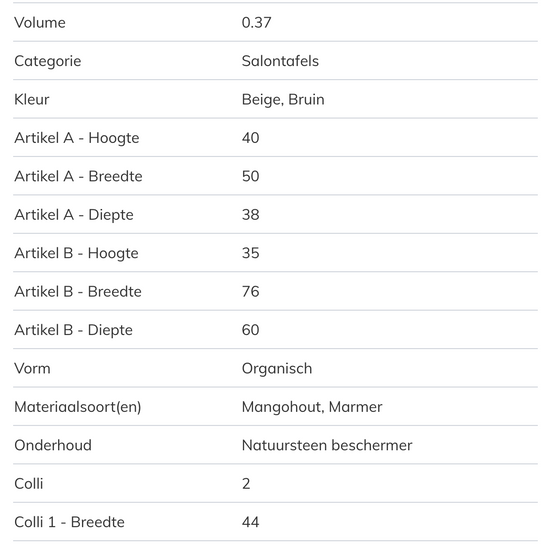The image size is (550, 550).
Task: Click the Volume value 0.37
Action: tap(256, 22)
